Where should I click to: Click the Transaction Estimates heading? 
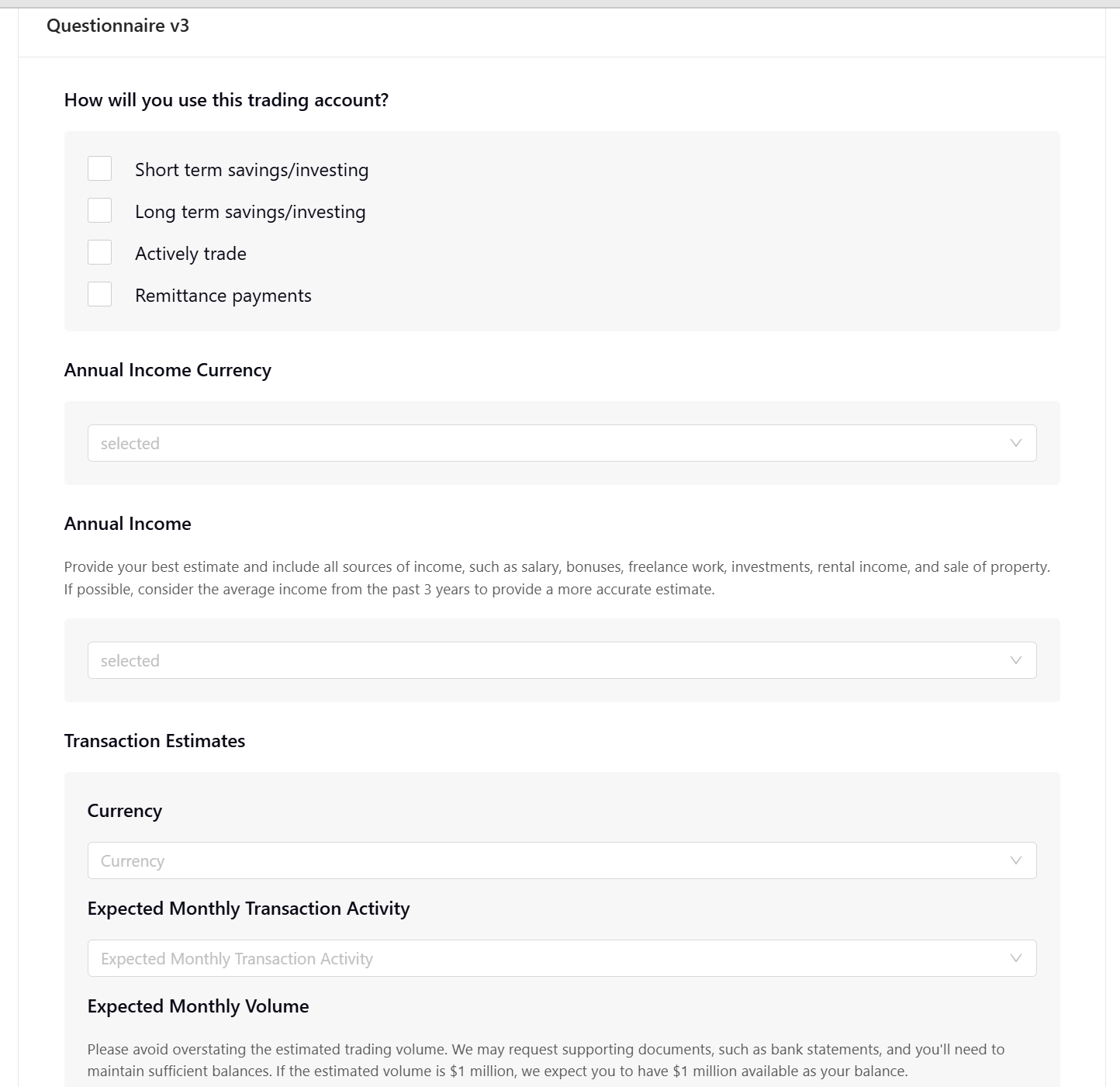click(x=154, y=741)
